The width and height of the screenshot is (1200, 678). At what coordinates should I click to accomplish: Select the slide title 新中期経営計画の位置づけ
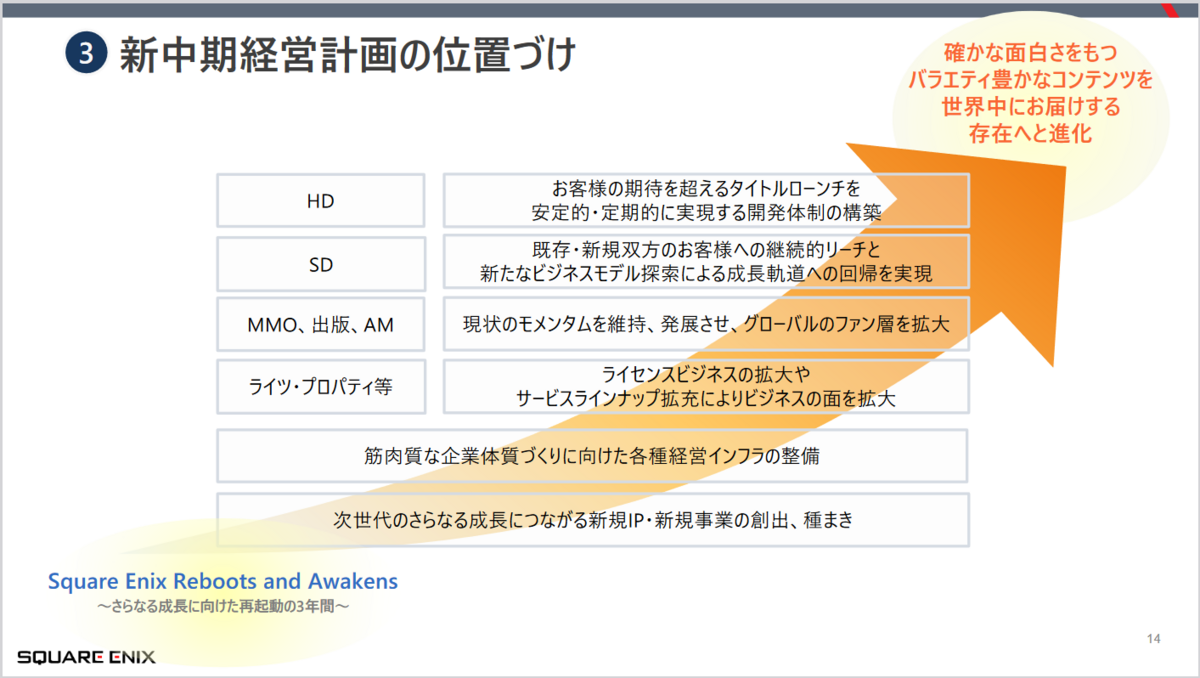(x=348, y=54)
